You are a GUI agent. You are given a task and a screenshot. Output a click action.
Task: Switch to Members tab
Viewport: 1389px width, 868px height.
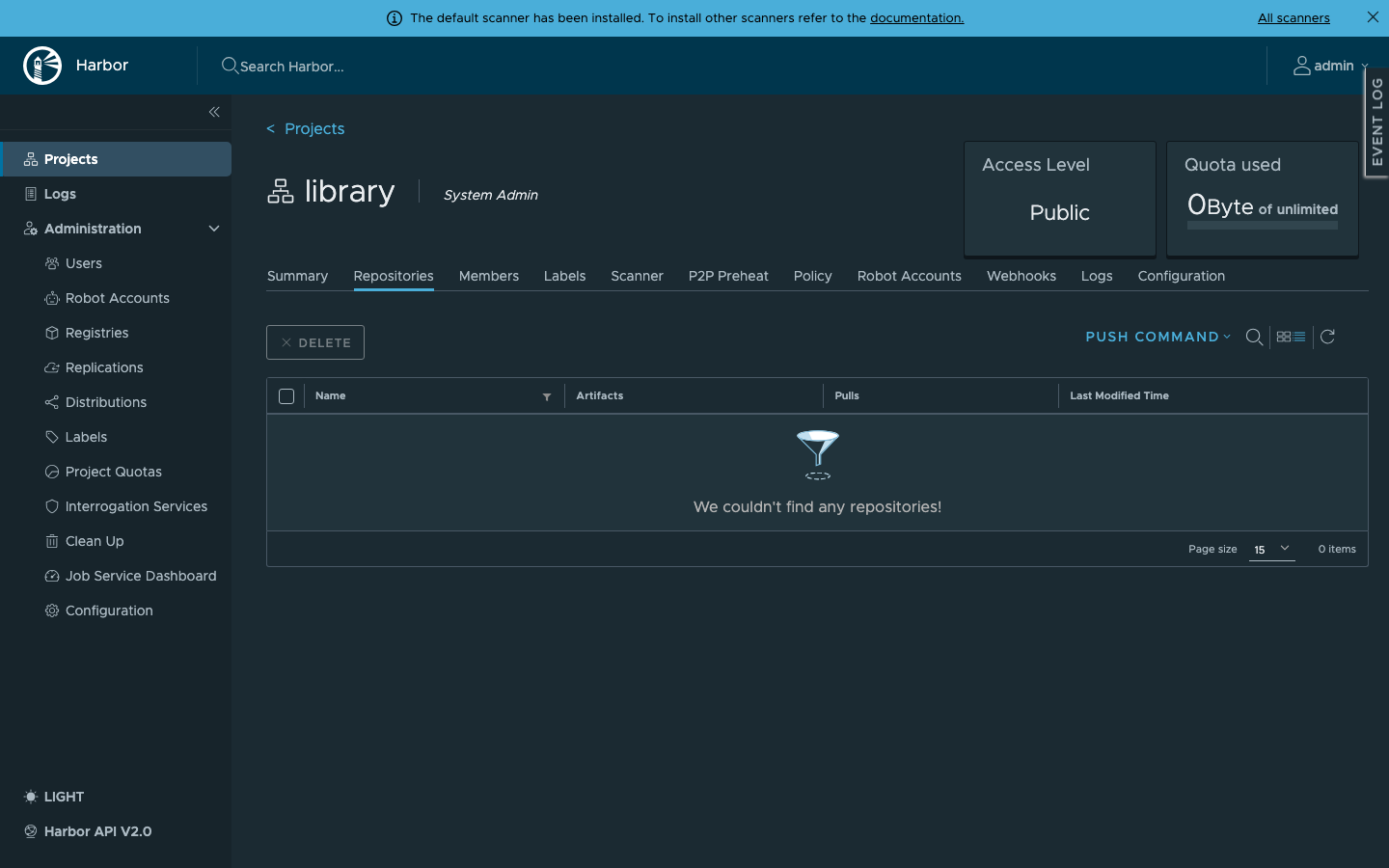click(x=489, y=276)
